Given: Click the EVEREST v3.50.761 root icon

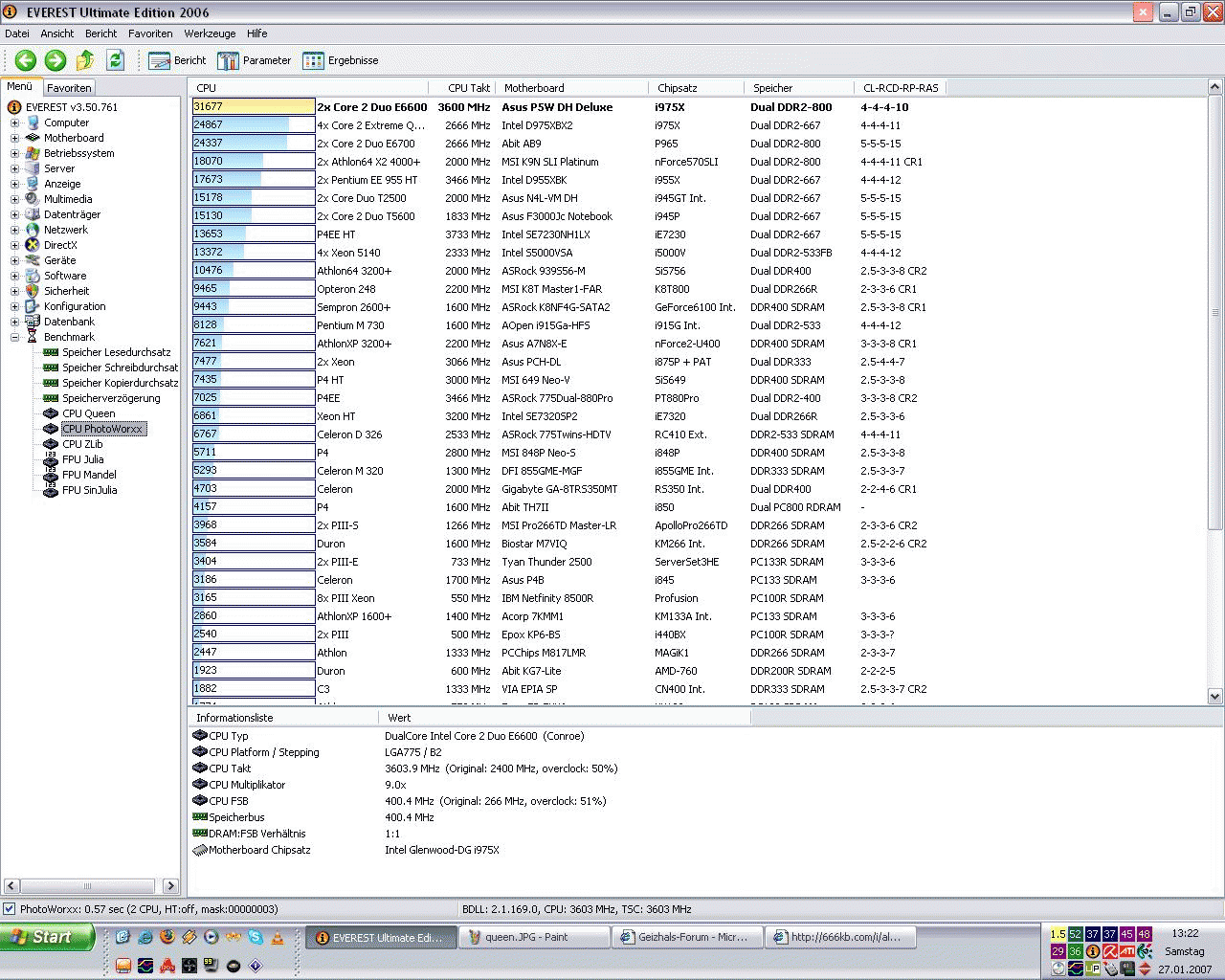Looking at the screenshot, I should click(x=14, y=107).
